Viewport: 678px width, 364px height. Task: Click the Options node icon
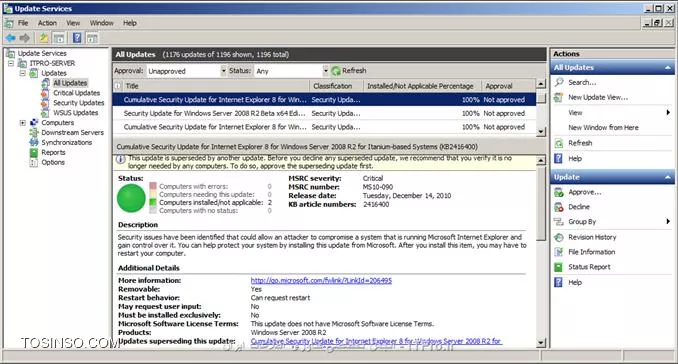34,163
